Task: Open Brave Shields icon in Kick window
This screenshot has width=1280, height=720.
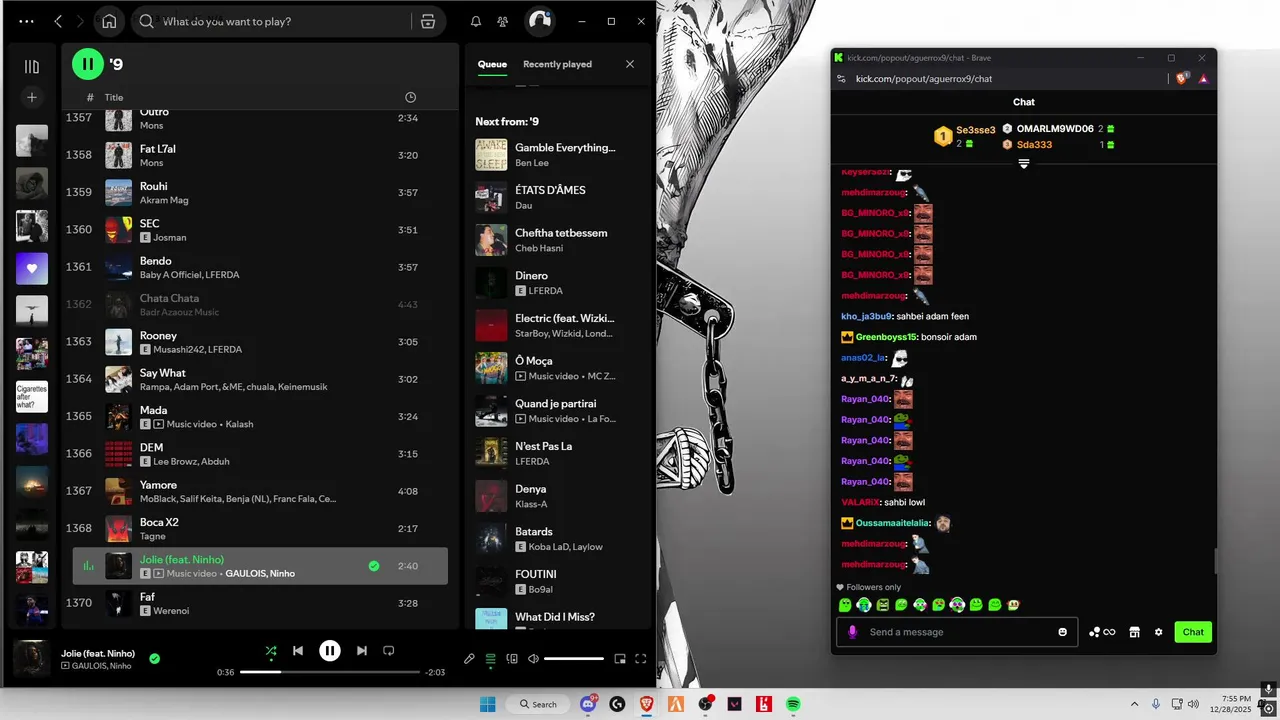Action: pos(1182,78)
